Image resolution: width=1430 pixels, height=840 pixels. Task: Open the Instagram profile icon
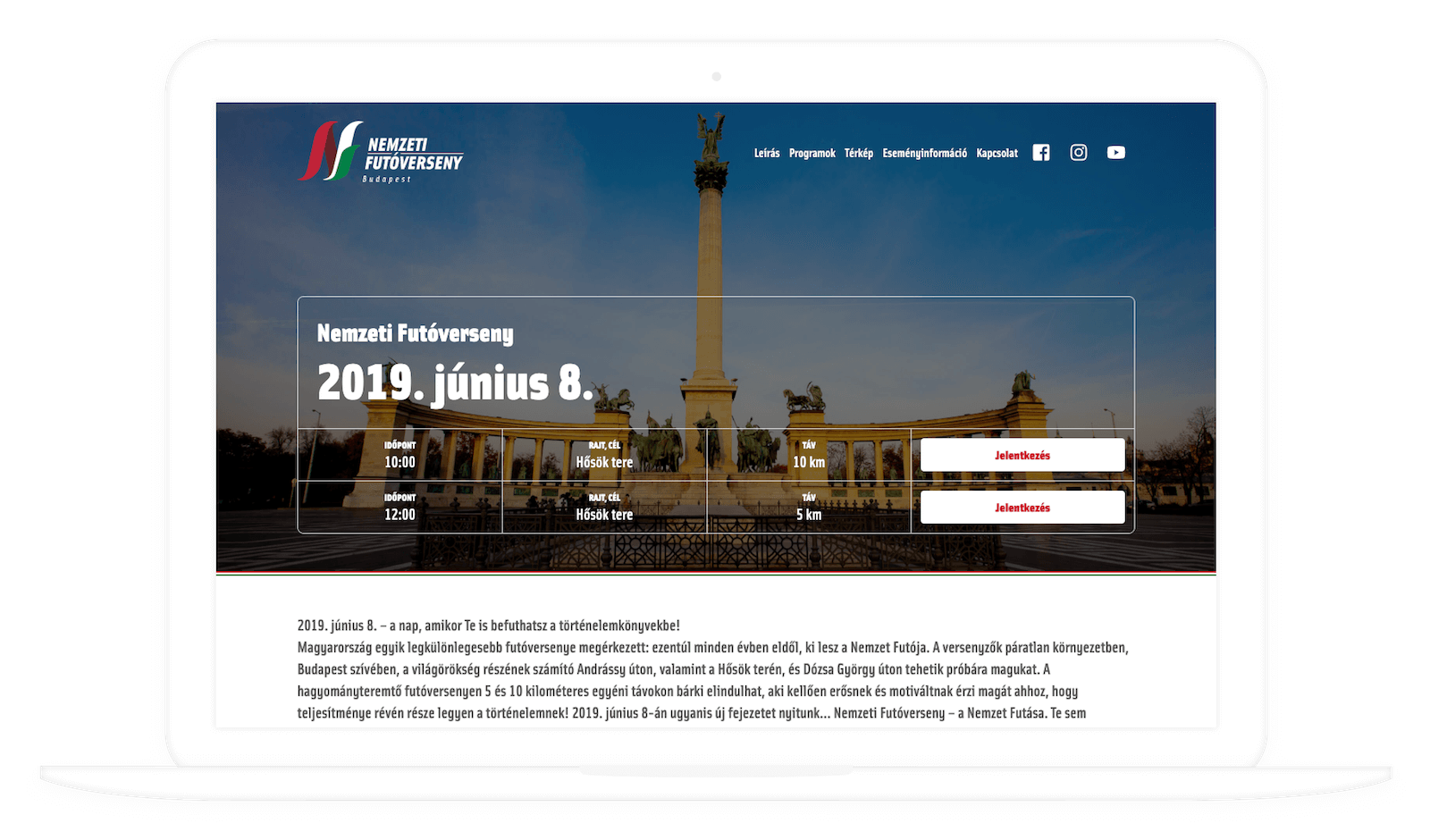pyautogui.click(x=1079, y=153)
